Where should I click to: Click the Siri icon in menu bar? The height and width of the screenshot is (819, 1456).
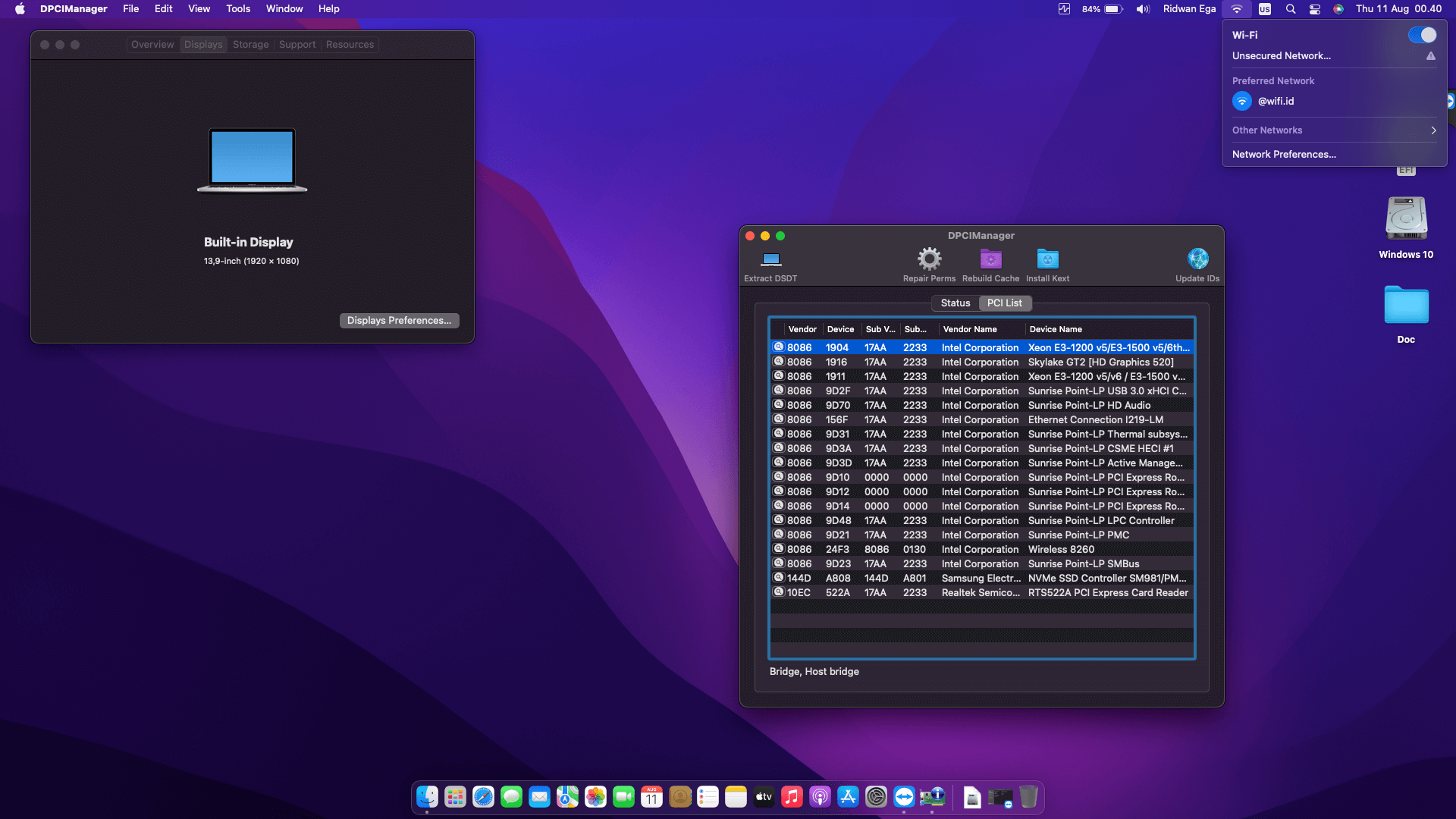1338,9
